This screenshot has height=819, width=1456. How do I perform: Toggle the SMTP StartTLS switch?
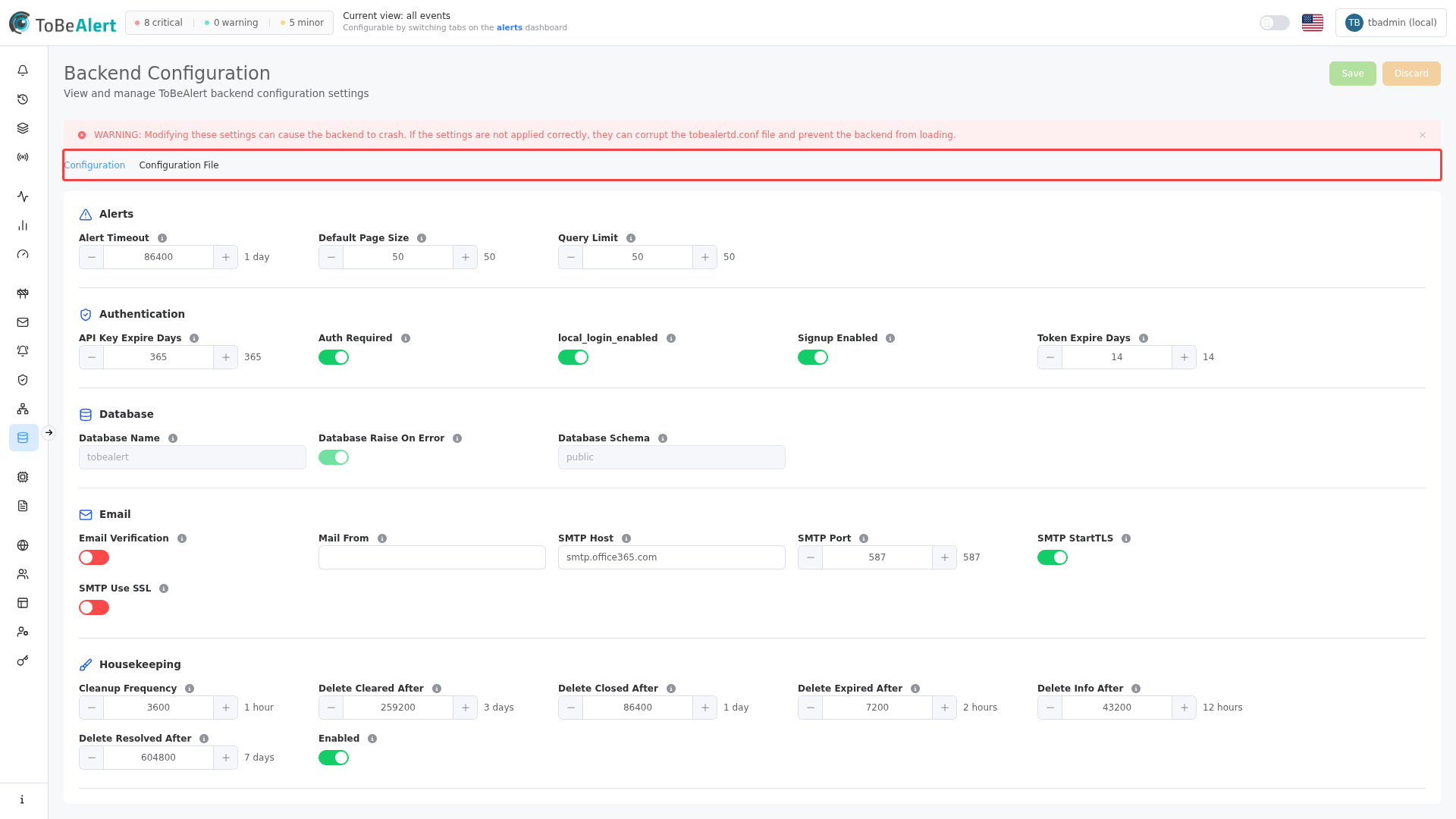pos(1053,557)
